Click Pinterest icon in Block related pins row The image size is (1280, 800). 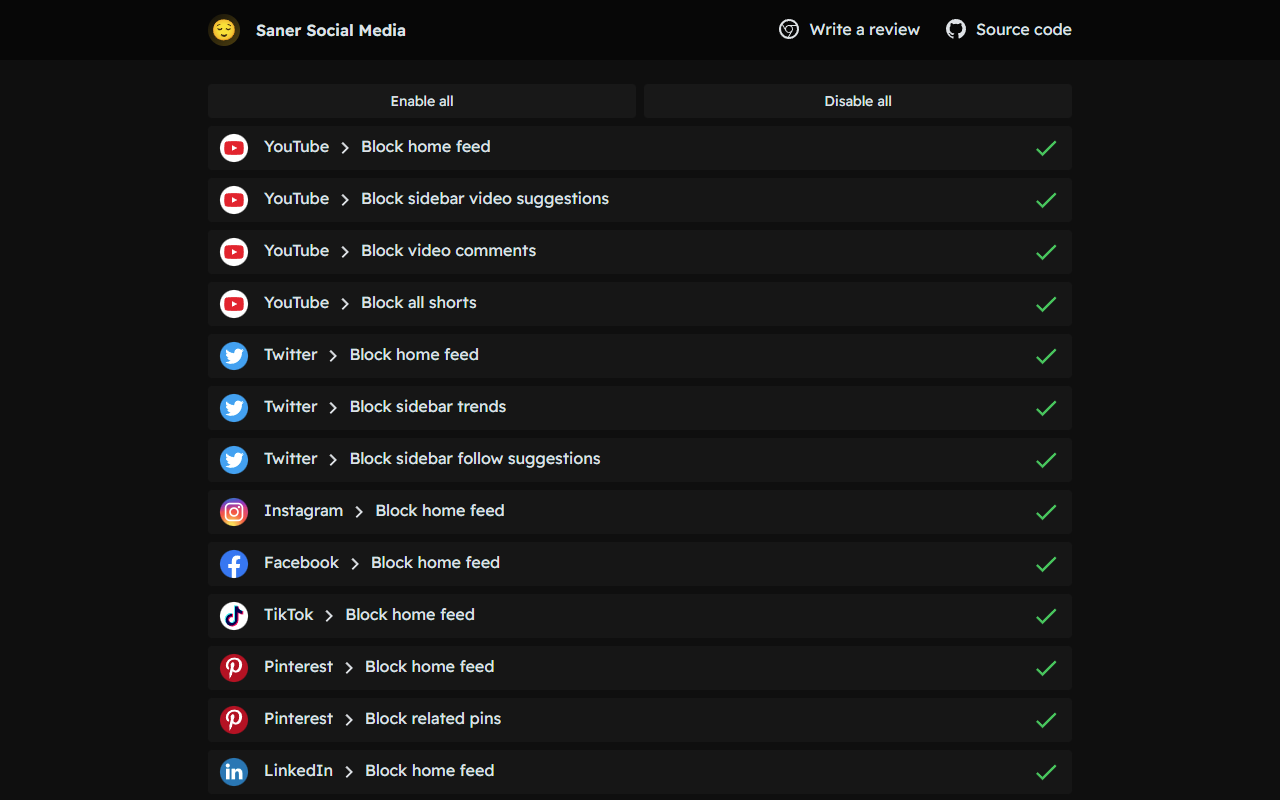coord(234,720)
